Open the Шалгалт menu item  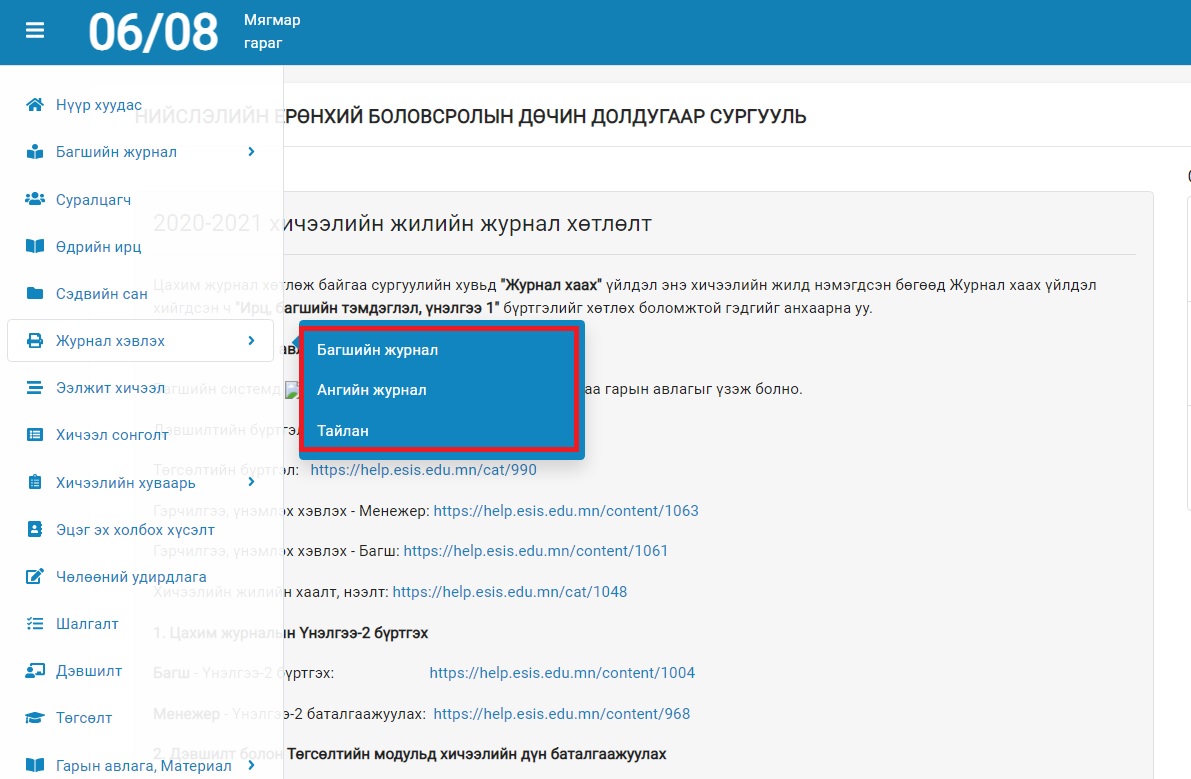pos(87,624)
